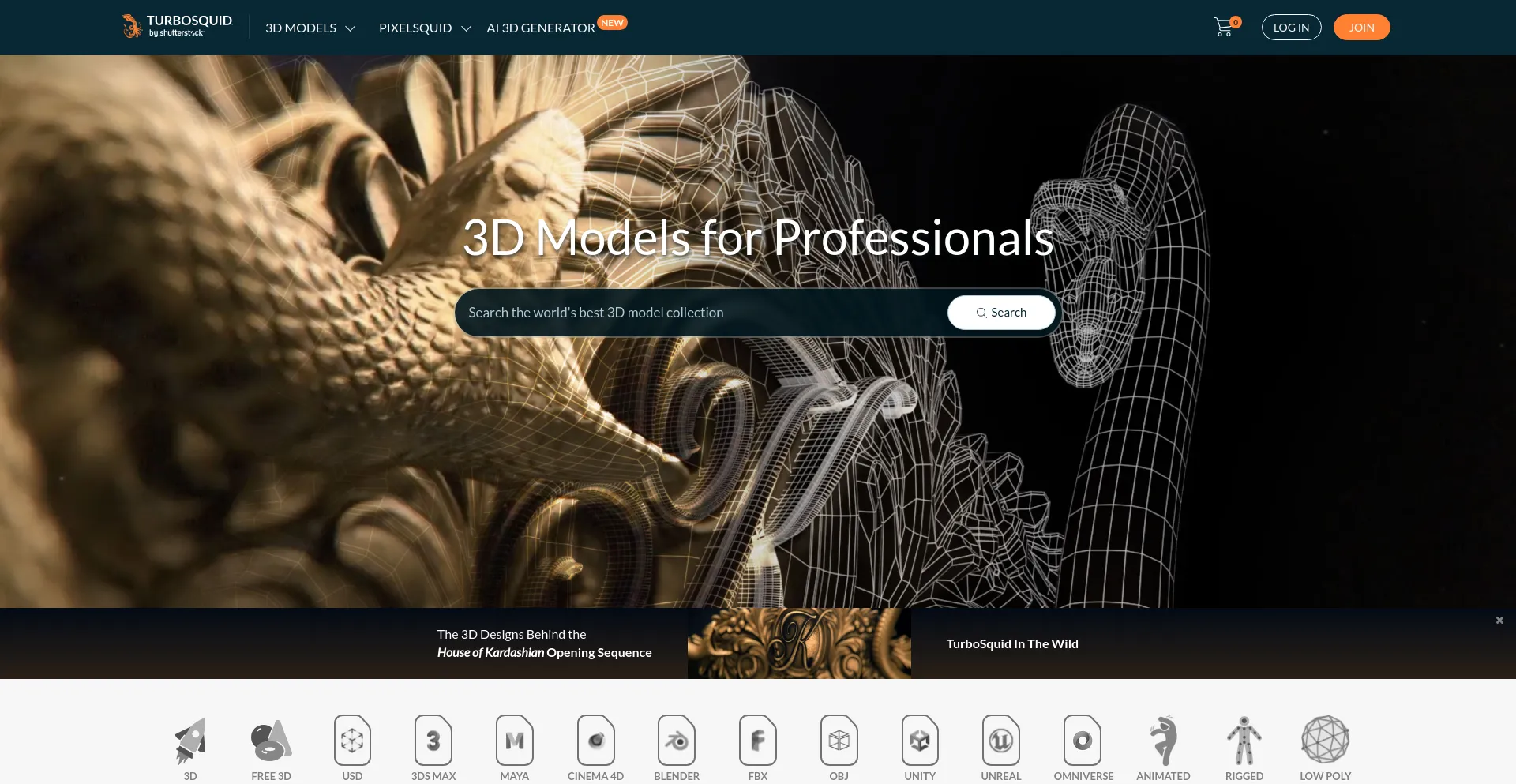Open the TurboSquid In The Wild link
The height and width of the screenshot is (784, 1516).
(1012, 643)
